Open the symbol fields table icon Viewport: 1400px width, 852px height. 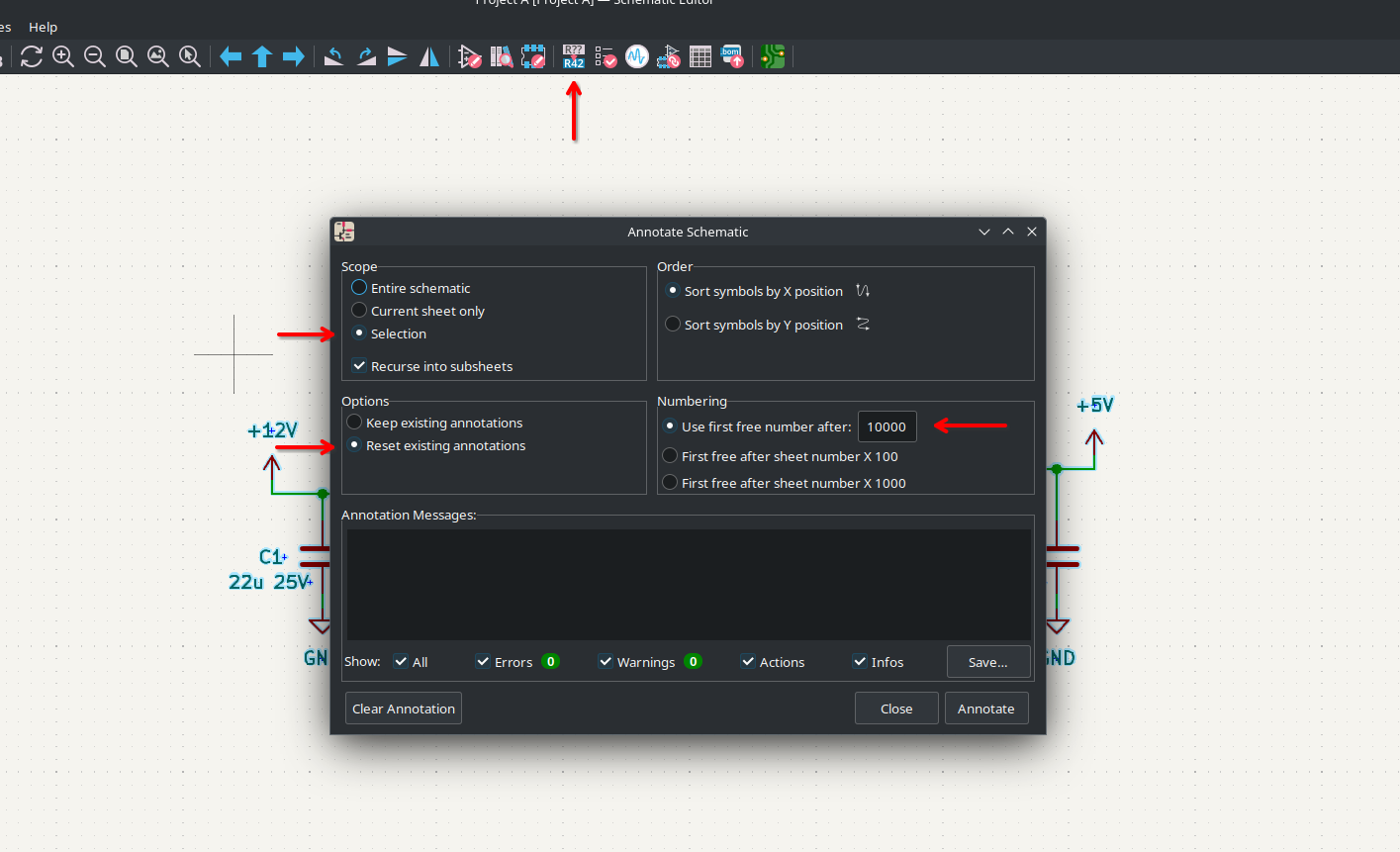click(700, 56)
